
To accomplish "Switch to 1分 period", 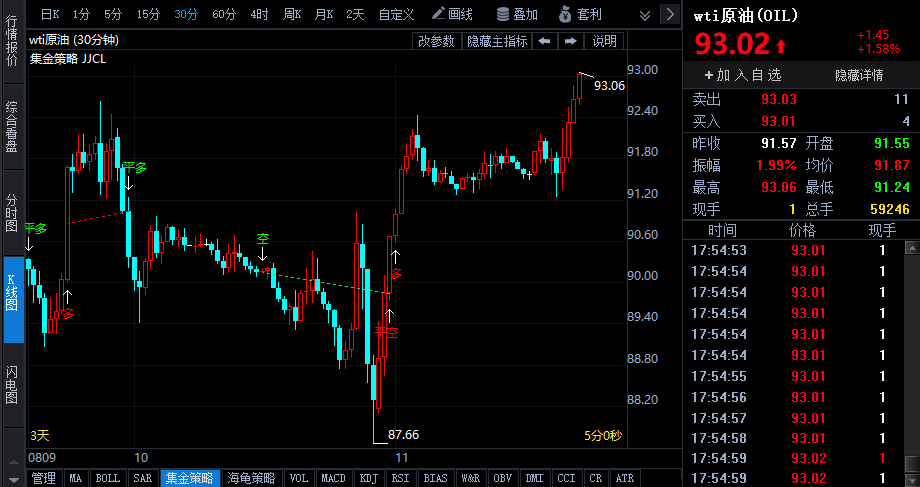I will [x=82, y=14].
